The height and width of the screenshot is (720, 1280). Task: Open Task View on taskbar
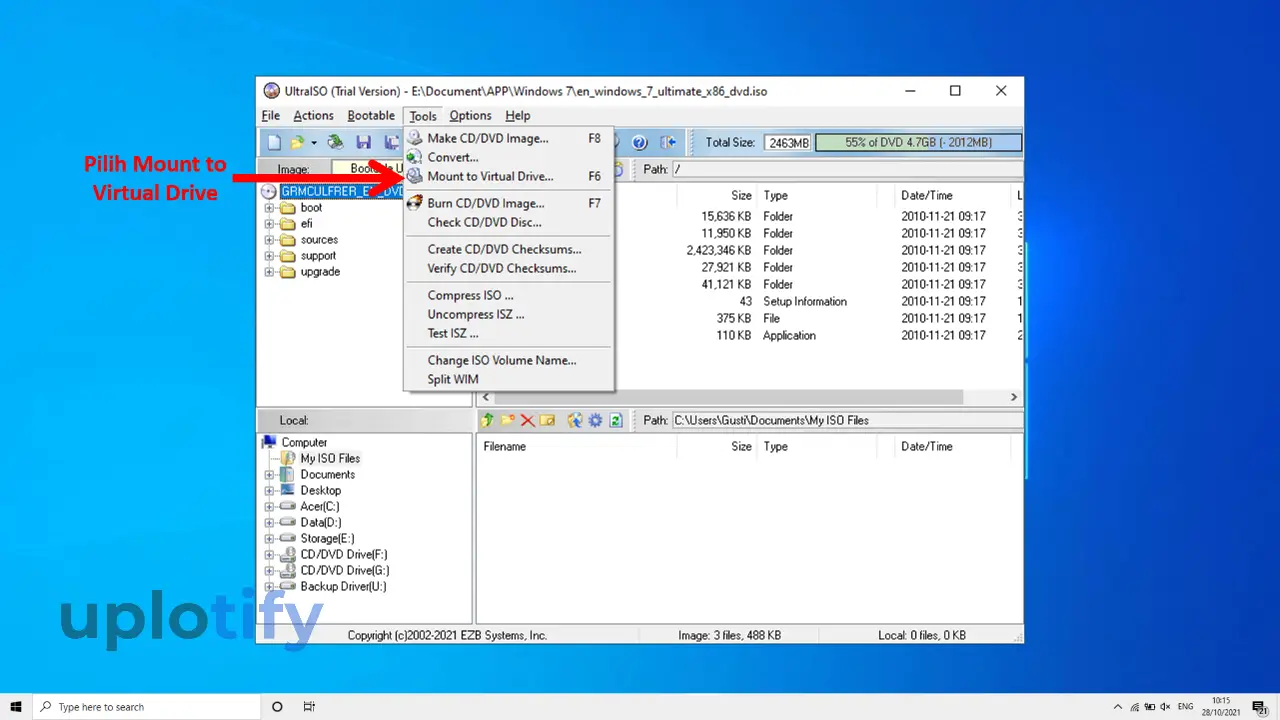(x=309, y=706)
